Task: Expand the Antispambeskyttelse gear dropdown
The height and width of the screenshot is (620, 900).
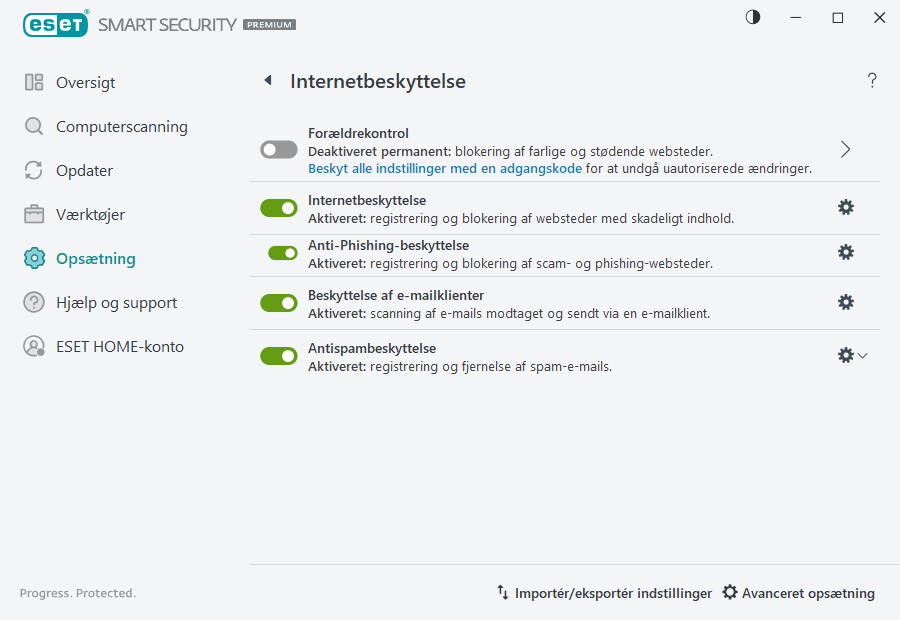Action: tap(863, 355)
